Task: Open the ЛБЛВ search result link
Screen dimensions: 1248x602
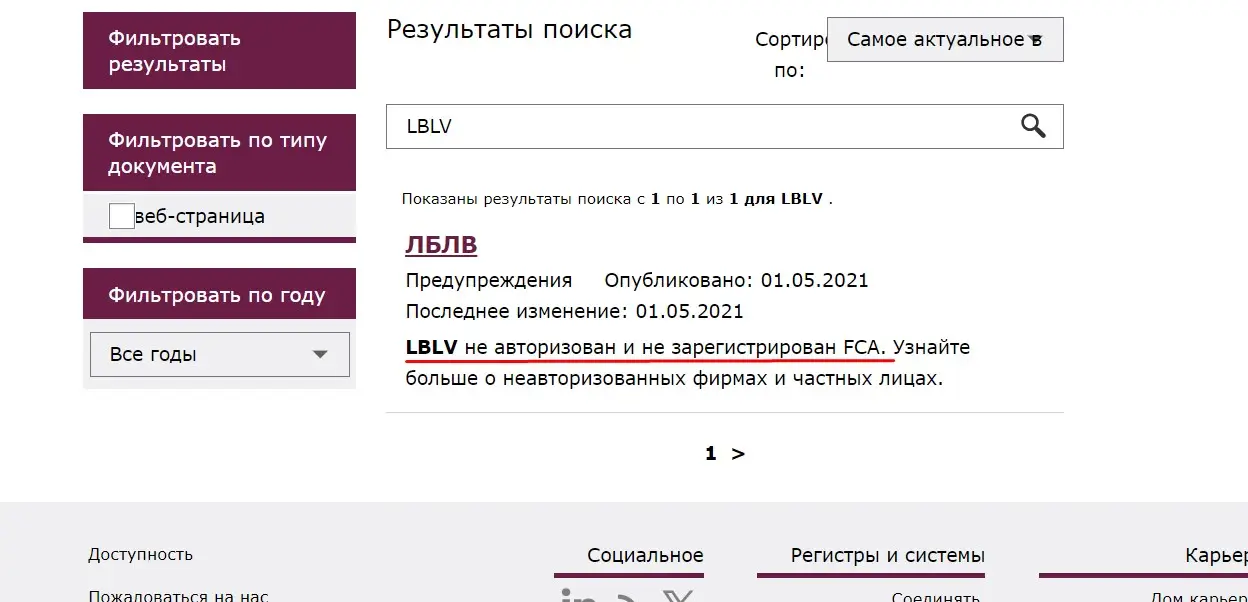Action: click(441, 245)
